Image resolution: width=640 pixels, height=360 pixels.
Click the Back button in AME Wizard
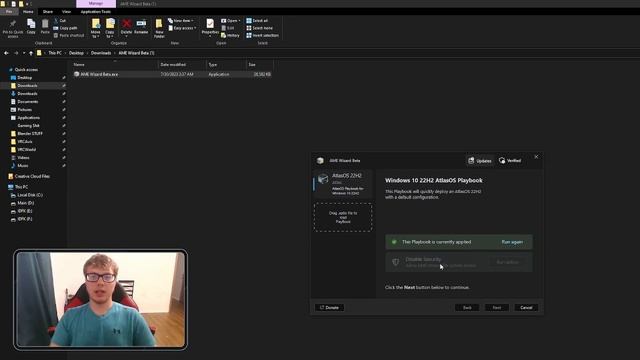coord(467,307)
